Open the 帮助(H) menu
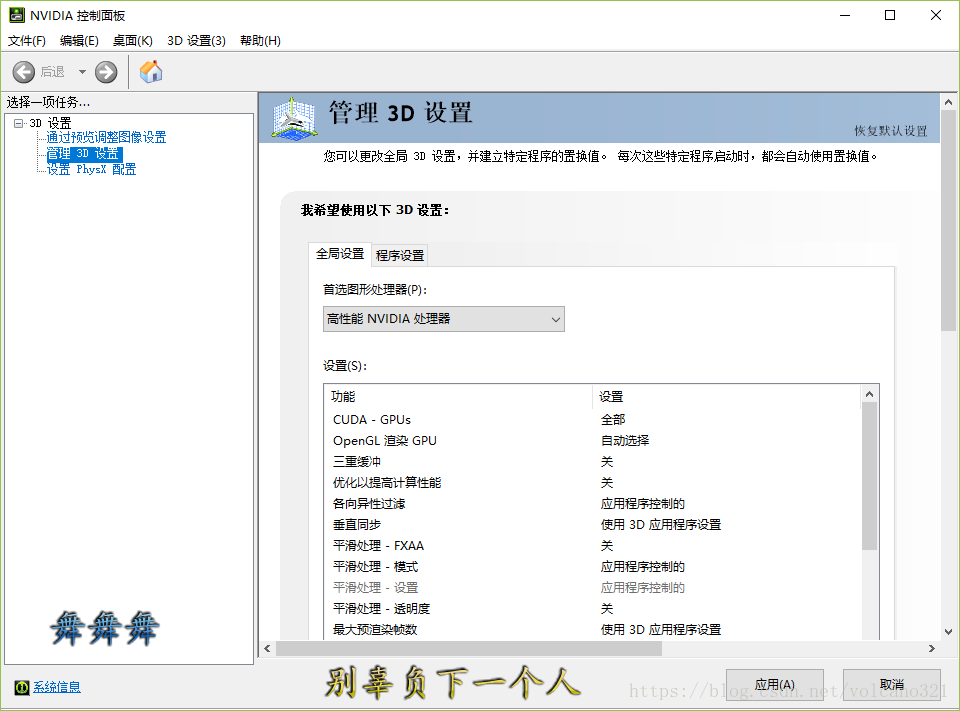Viewport: 960px width, 711px height. coord(260,40)
